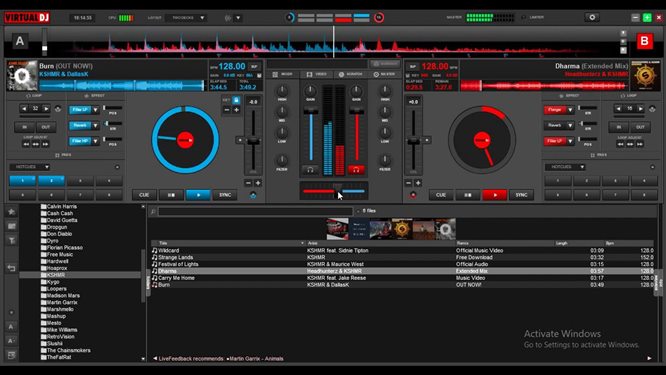Viewport: 666px width, 375px height.
Task: Sort the track list by the Bpm column header
Action: [x=629, y=243]
